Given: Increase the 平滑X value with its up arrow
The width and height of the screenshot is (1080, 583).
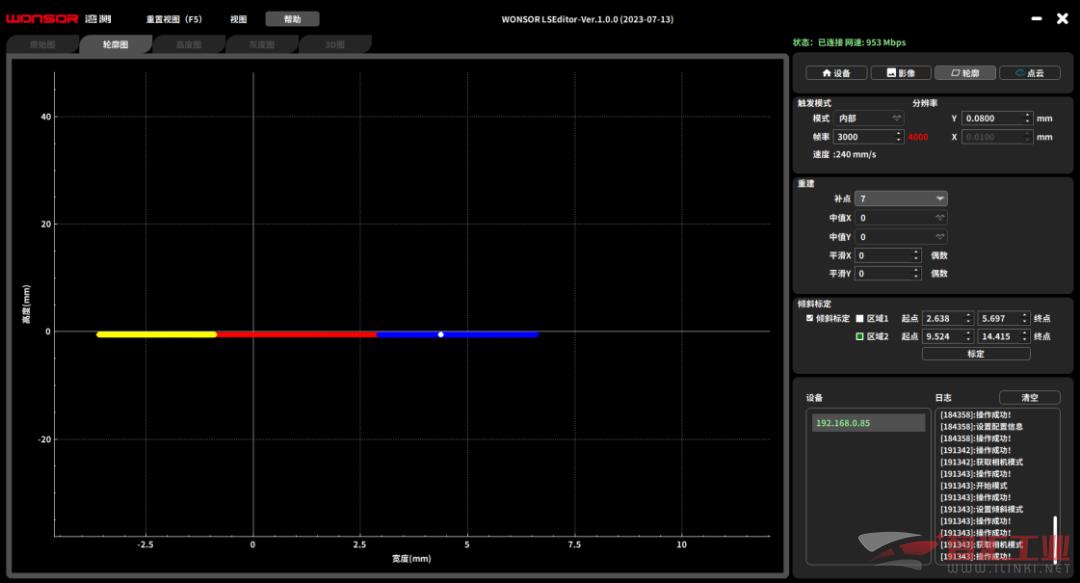Looking at the screenshot, I should point(916,252).
